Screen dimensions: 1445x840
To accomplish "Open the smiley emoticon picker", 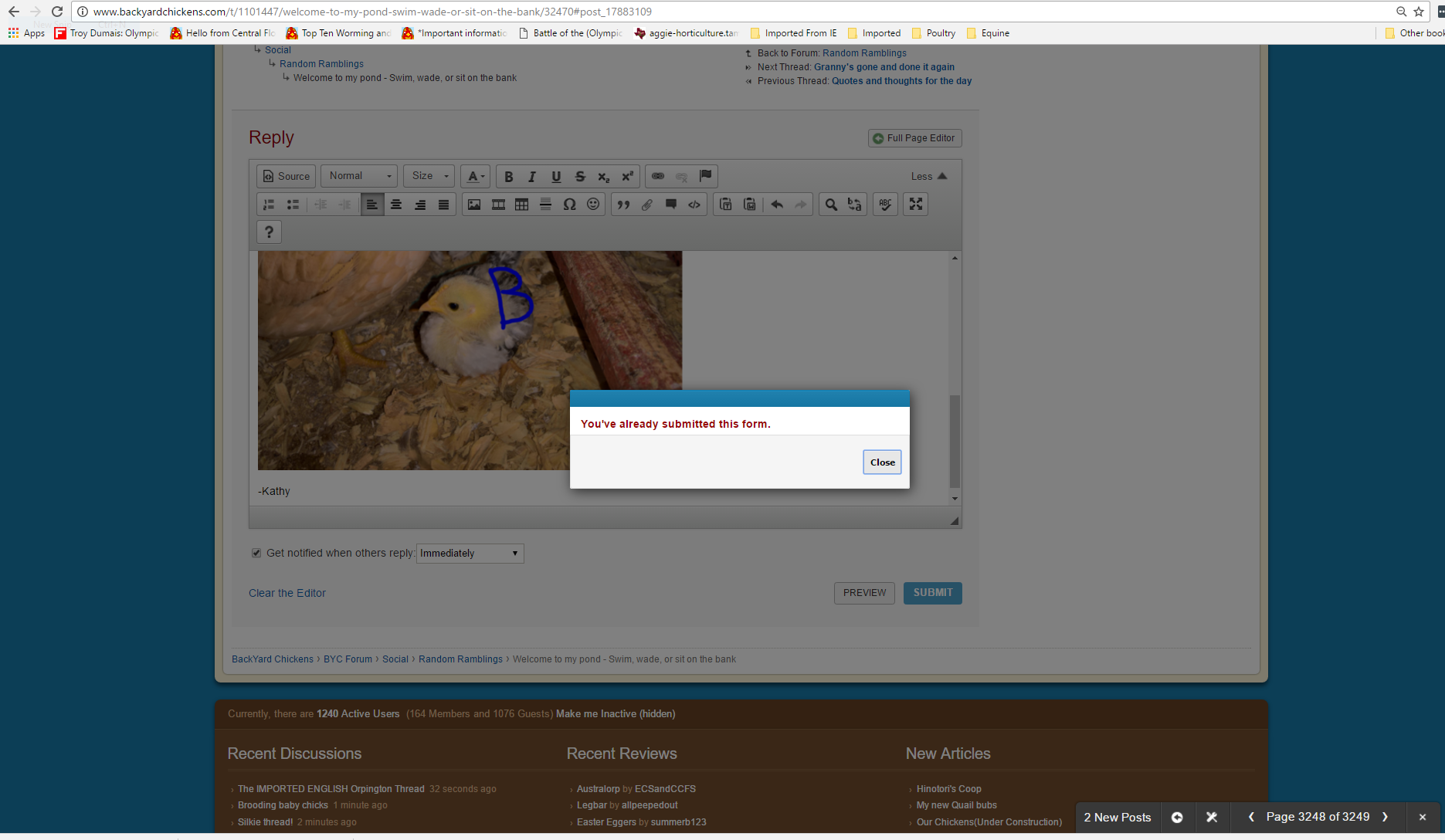I will [x=593, y=205].
